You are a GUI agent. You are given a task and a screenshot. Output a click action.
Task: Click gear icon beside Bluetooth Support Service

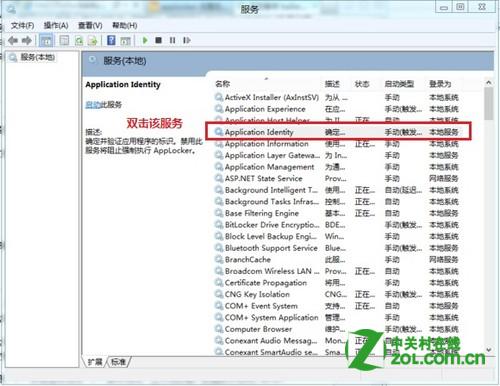(219, 248)
